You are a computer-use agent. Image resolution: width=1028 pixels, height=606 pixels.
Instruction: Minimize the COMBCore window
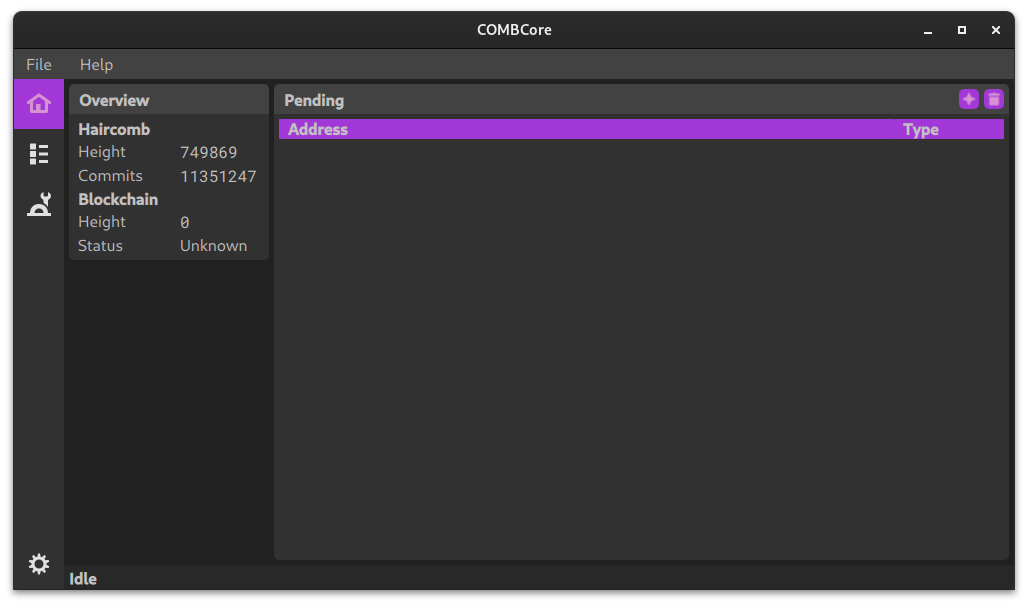coord(928,30)
